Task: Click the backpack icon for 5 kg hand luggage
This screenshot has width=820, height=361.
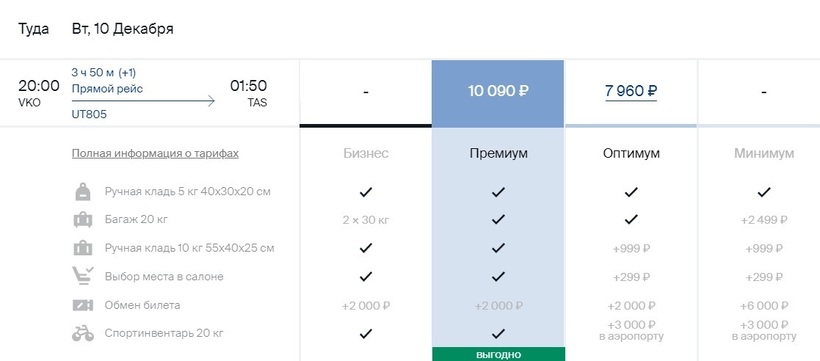Action: 83,191
